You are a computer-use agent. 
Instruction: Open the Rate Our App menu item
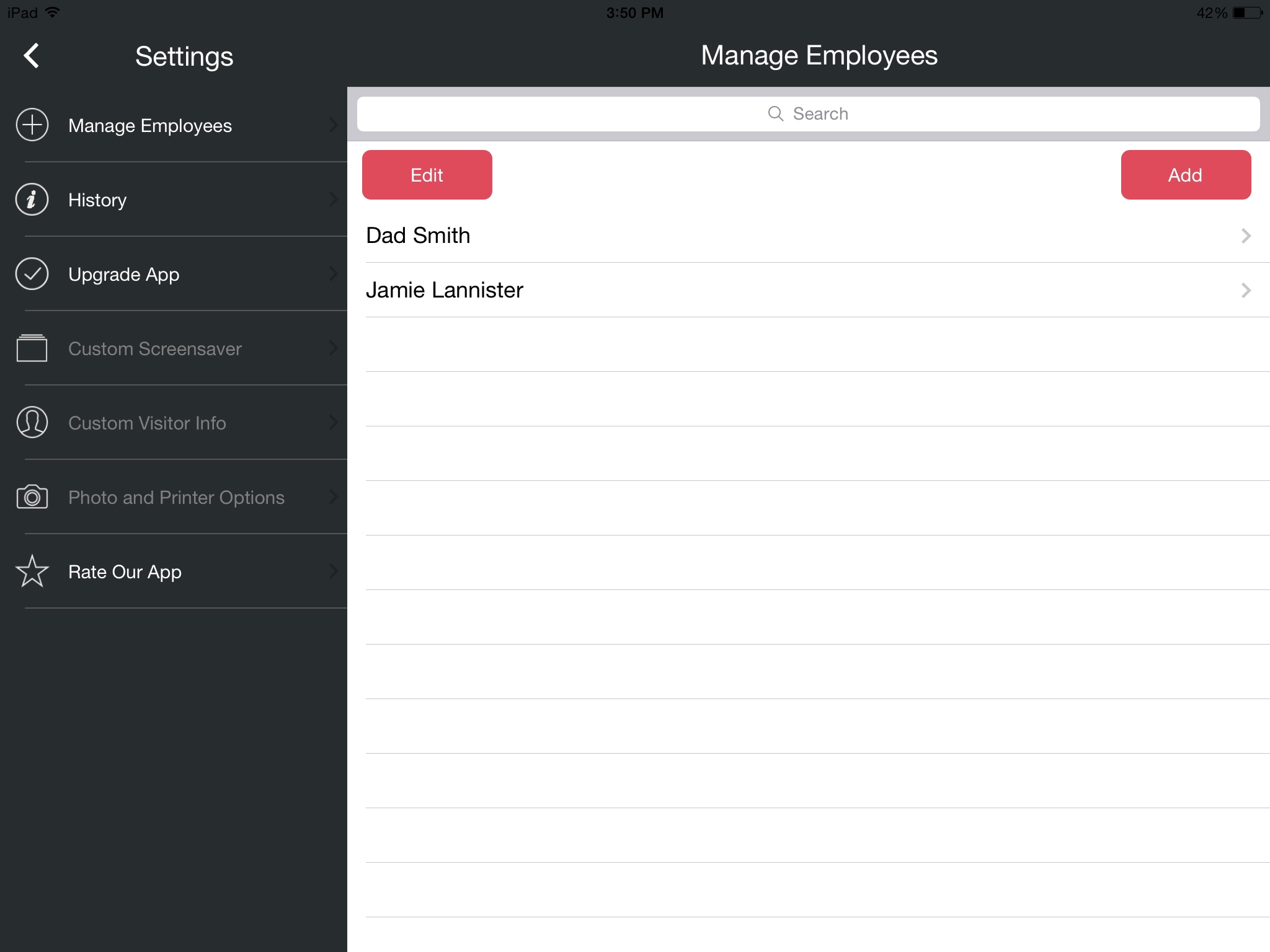click(x=125, y=571)
